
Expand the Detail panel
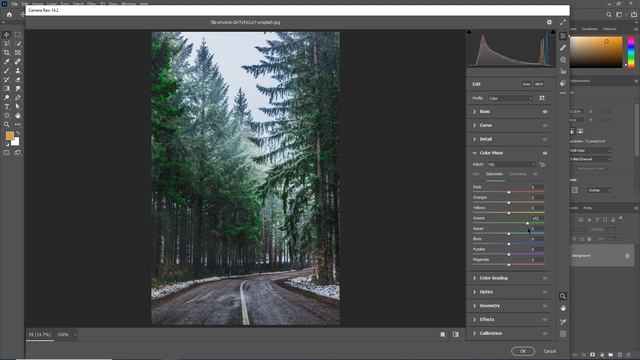[474, 139]
